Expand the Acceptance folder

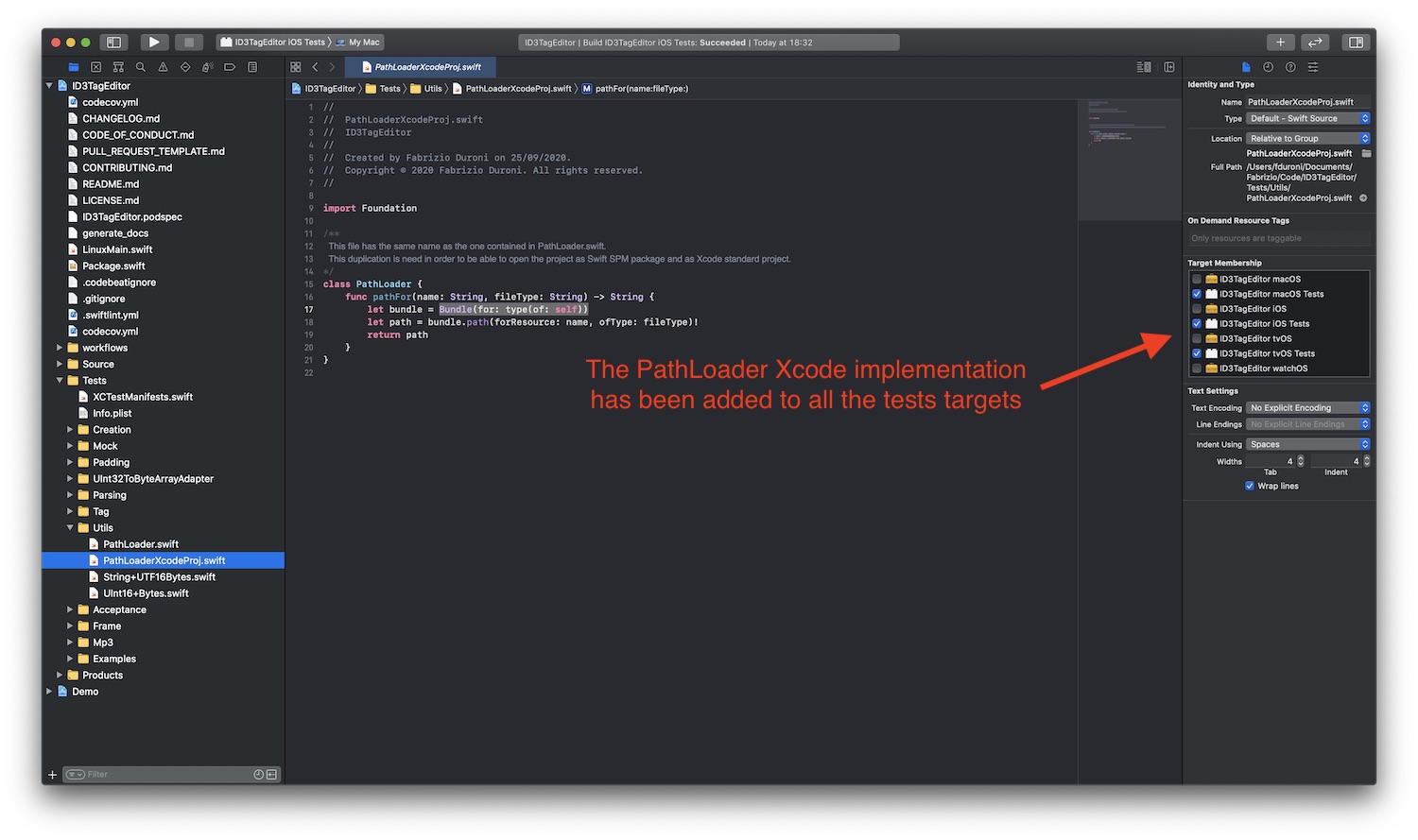(70, 610)
